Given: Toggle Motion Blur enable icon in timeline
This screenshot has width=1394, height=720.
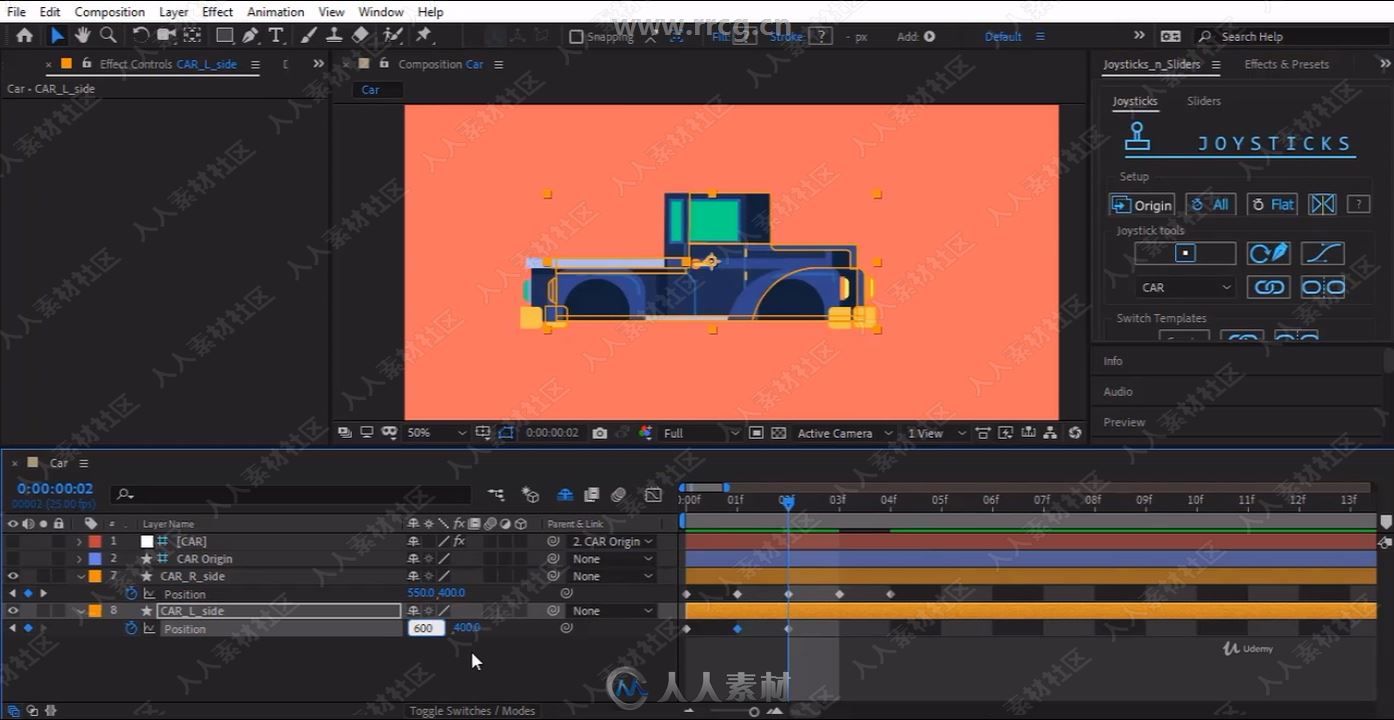Looking at the screenshot, I should click(x=618, y=495).
